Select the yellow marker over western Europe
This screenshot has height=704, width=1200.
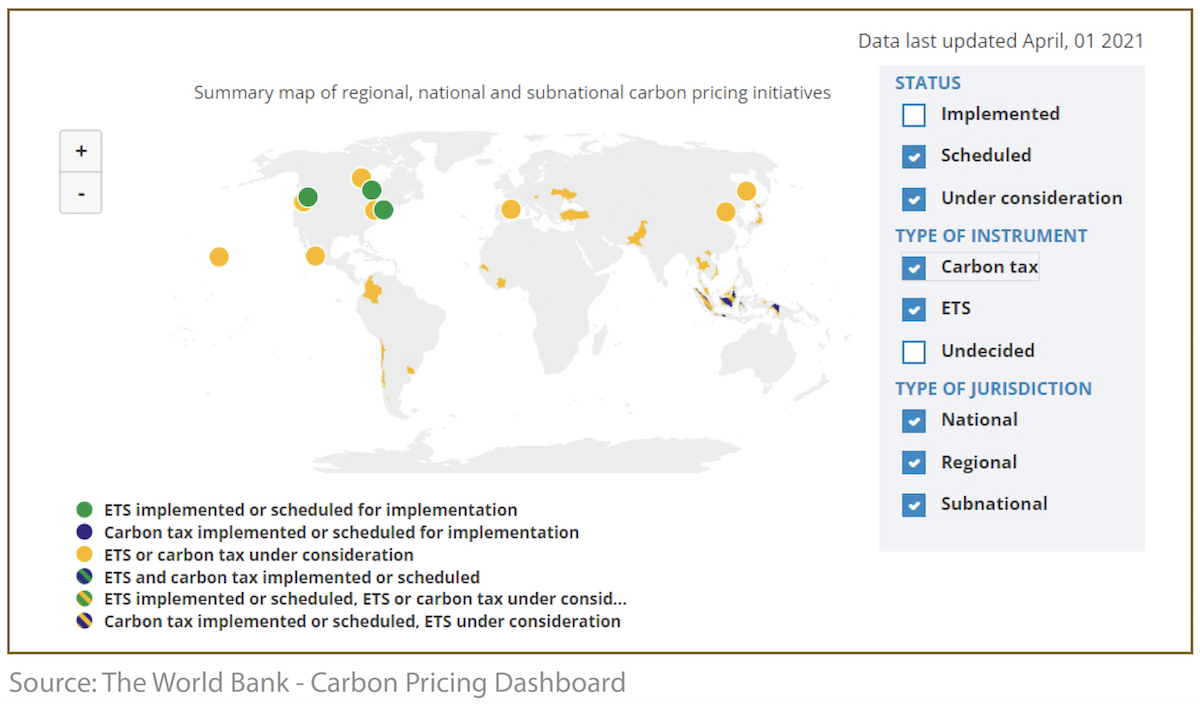point(511,209)
